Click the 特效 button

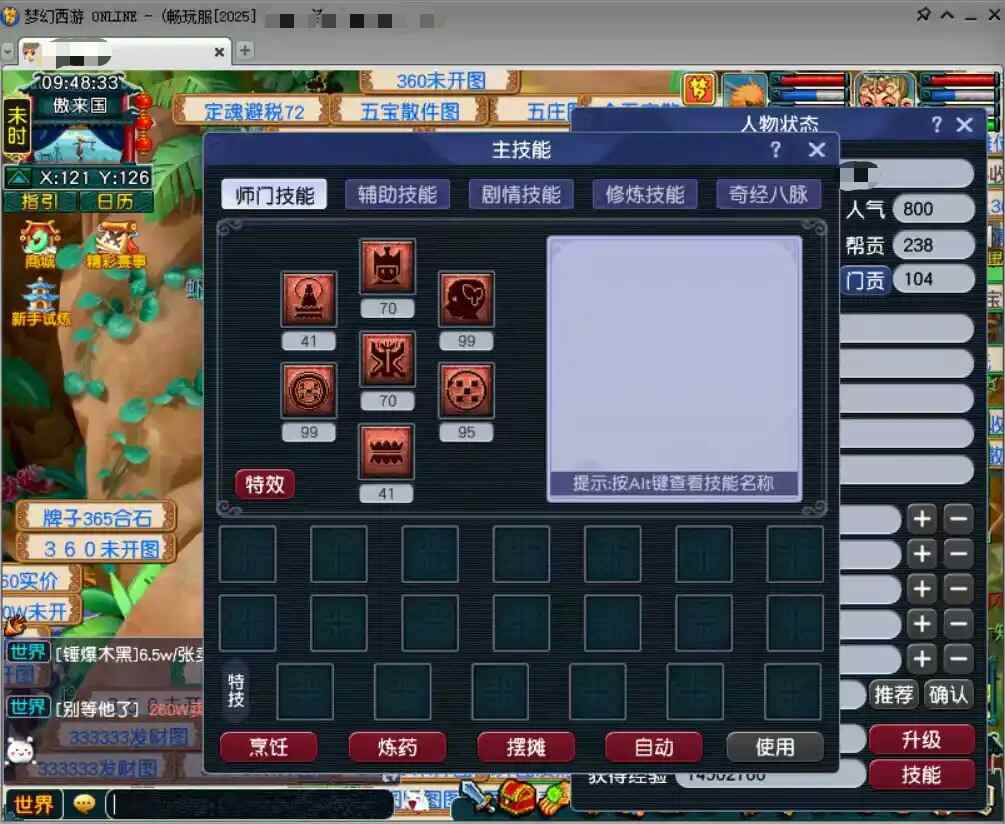[x=265, y=484]
